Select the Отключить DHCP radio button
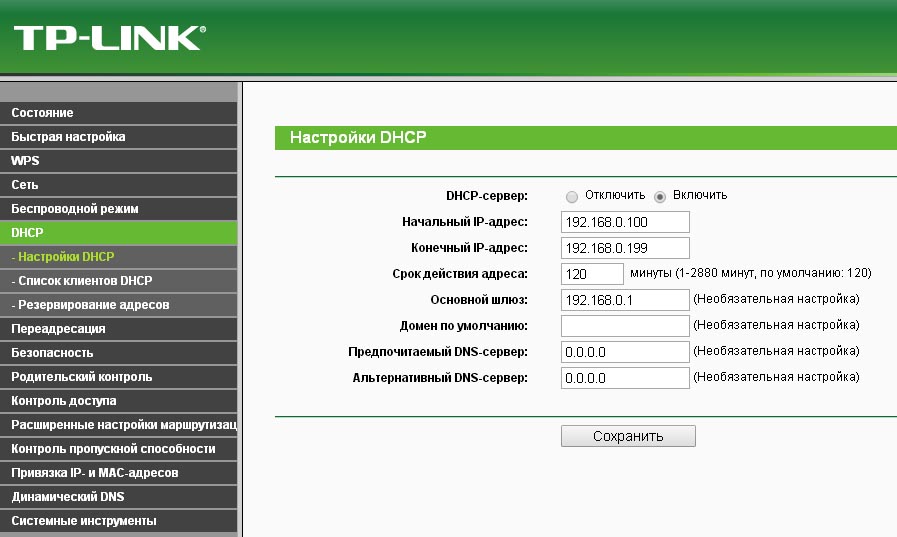 tap(572, 196)
